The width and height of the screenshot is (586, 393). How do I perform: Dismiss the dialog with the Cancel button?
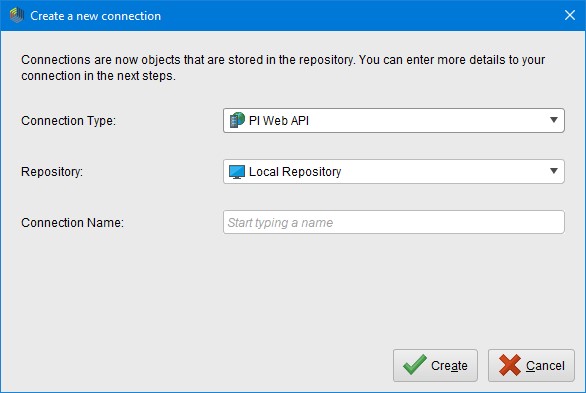coord(531,365)
